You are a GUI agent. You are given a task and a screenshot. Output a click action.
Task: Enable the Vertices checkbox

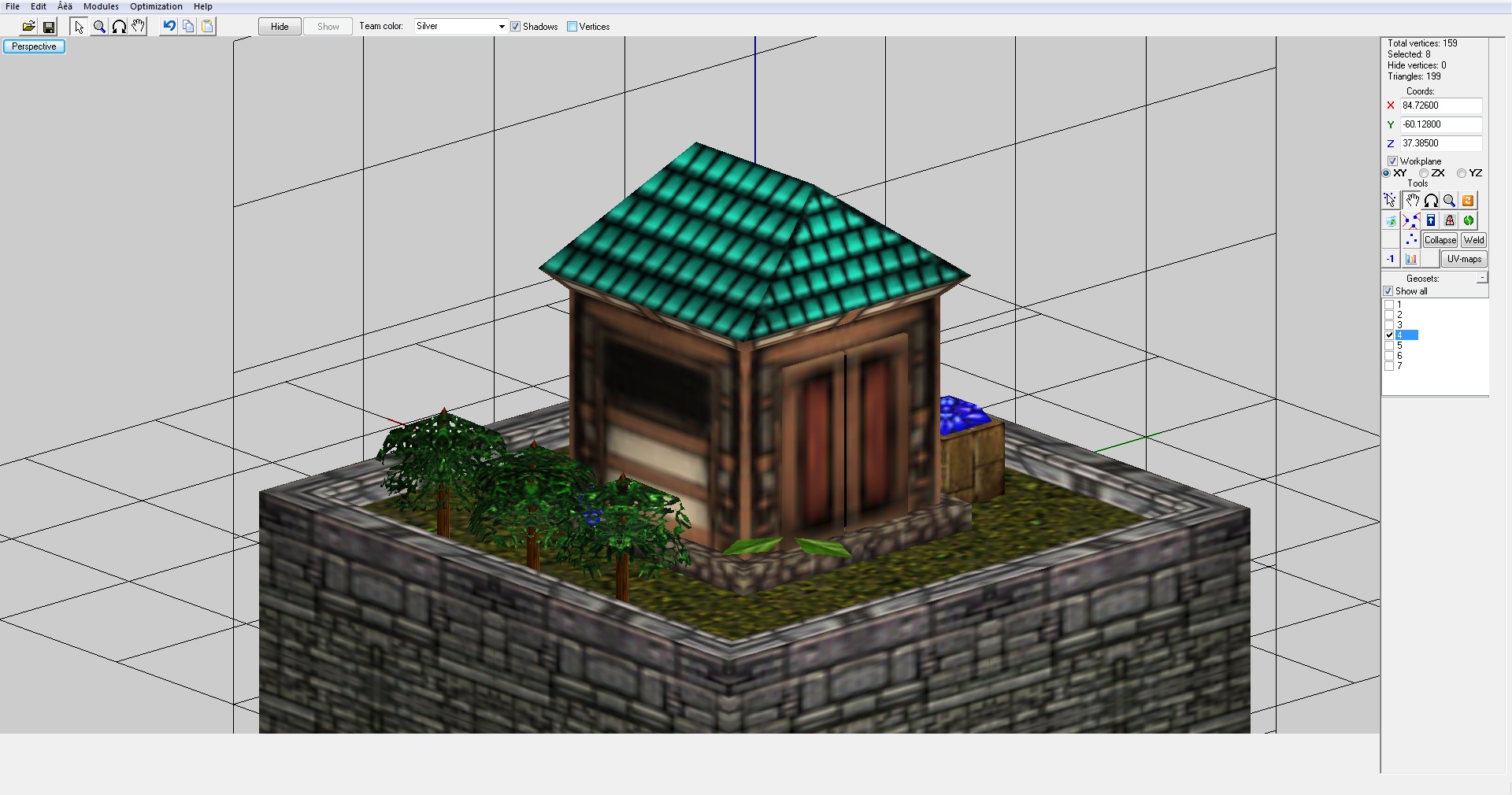pos(573,27)
